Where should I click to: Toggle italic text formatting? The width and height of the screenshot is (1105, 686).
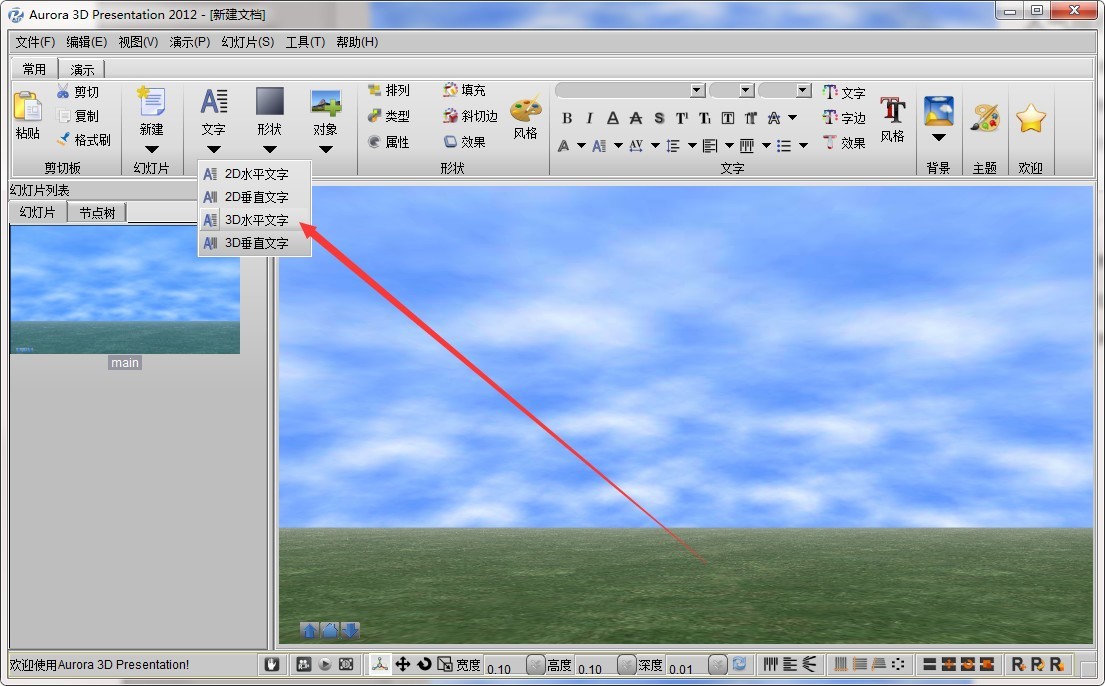(589, 117)
